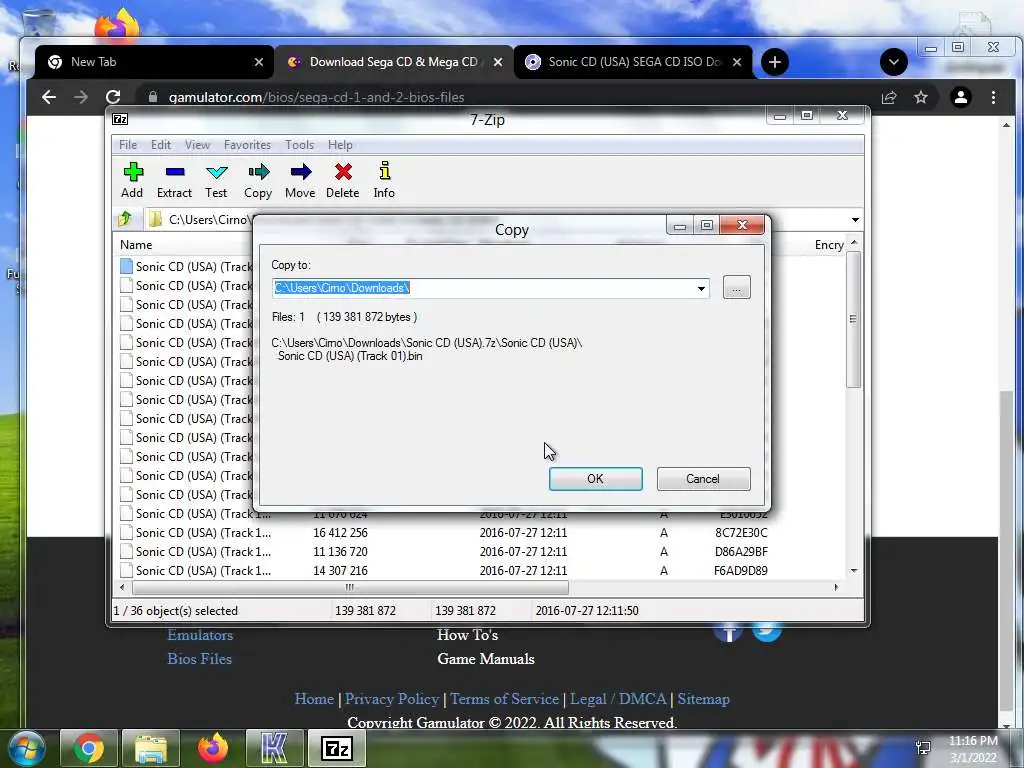Click the Home footer link
1024x768 pixels.
pos(314,699)
